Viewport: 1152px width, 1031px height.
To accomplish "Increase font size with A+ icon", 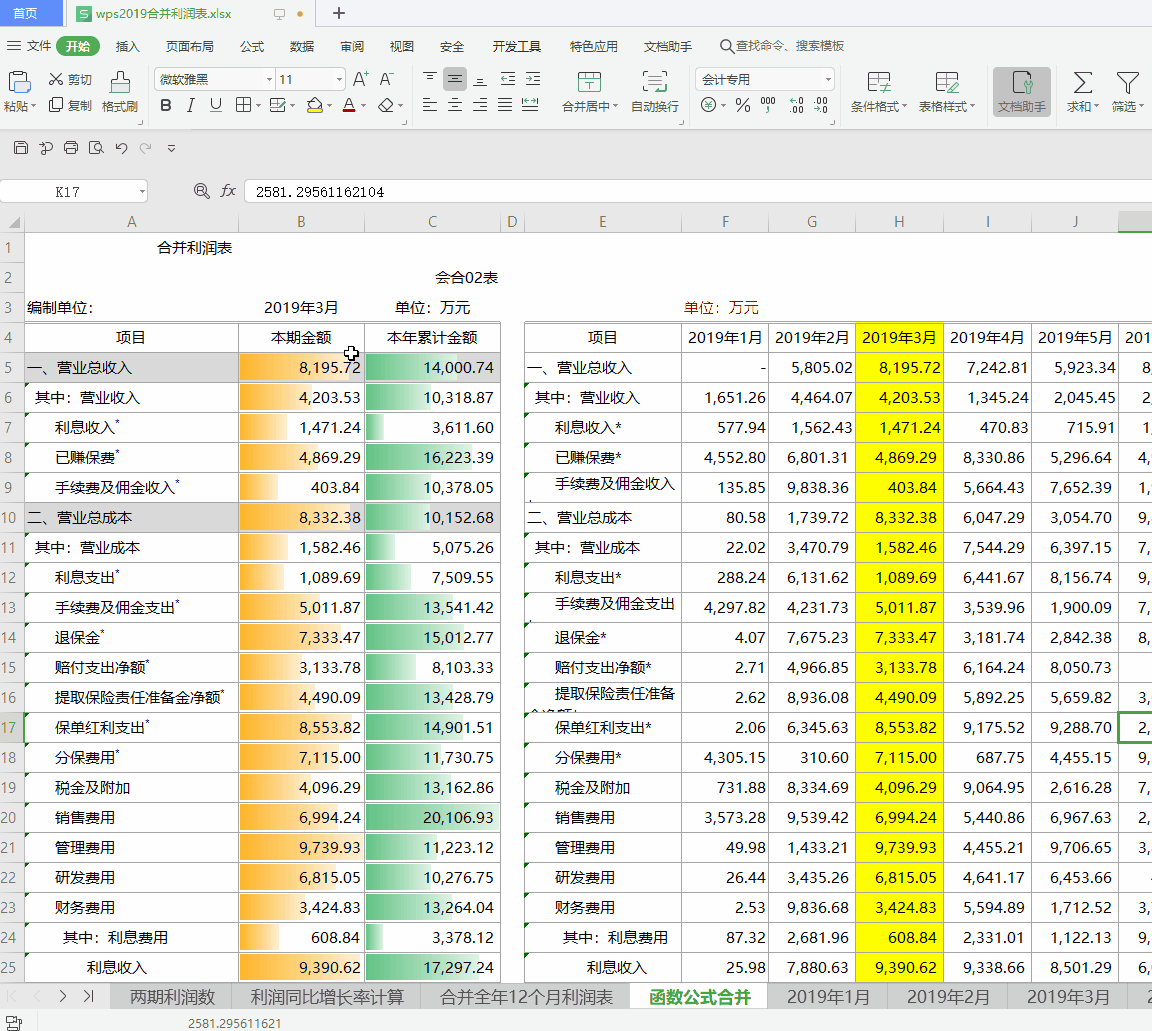I will click(x=360, y=79).
